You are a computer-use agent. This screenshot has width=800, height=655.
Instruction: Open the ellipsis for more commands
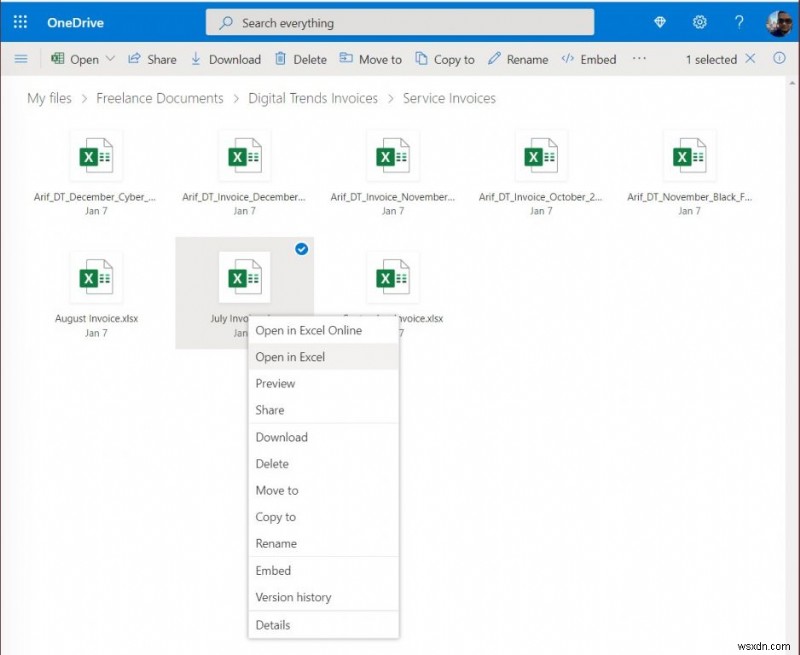click(x=640, y=60)
